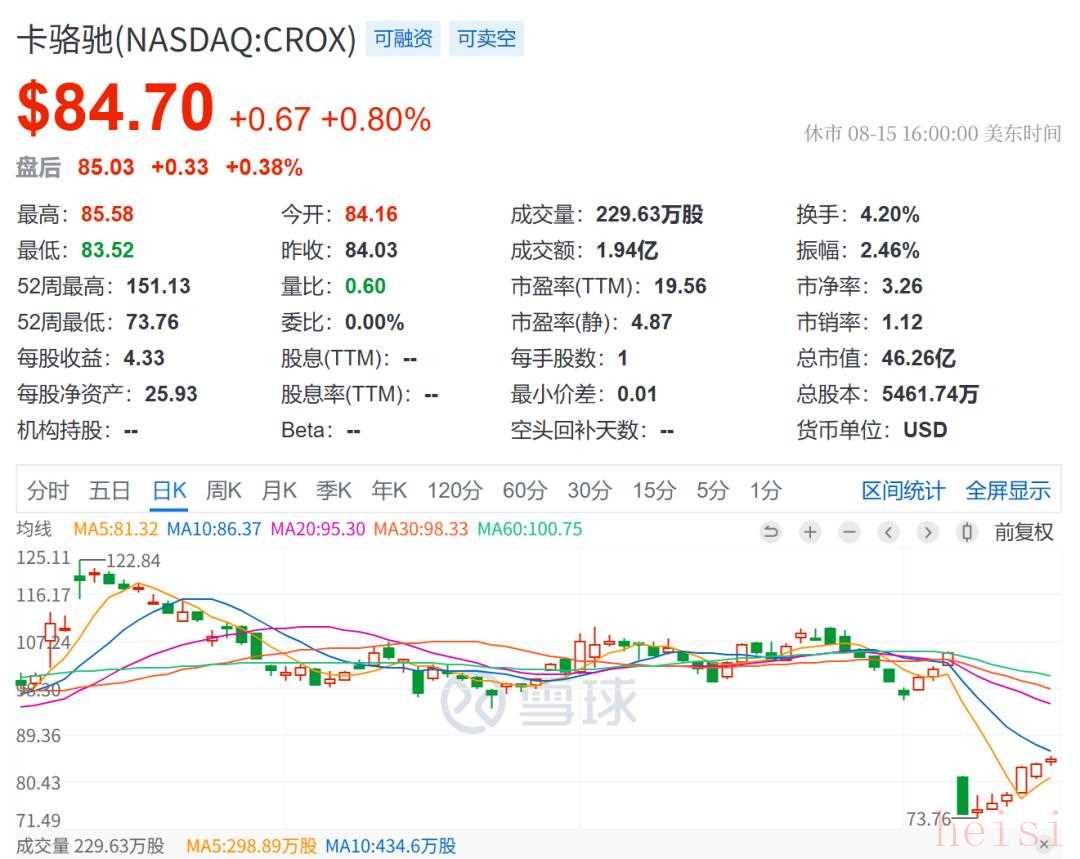Select the 周K weekly chart tab
This screenshot has width=1080, height=859.
224,491
